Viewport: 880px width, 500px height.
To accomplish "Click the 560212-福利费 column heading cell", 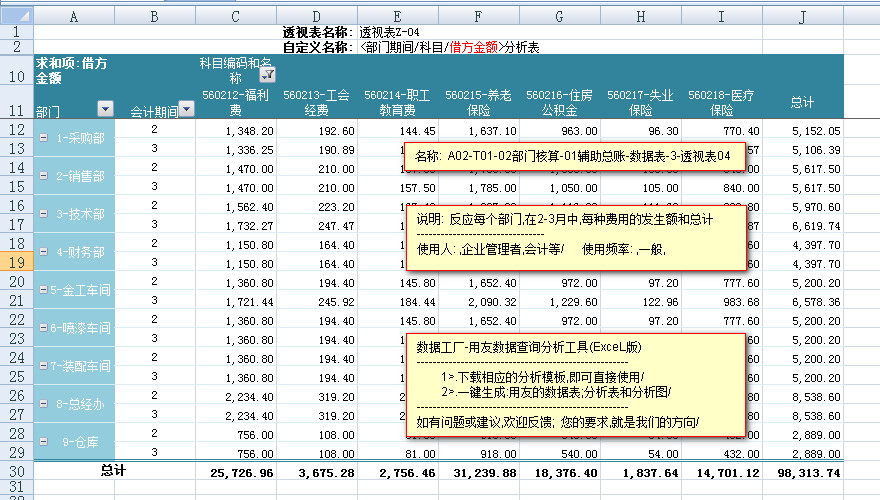I will 235,101.
